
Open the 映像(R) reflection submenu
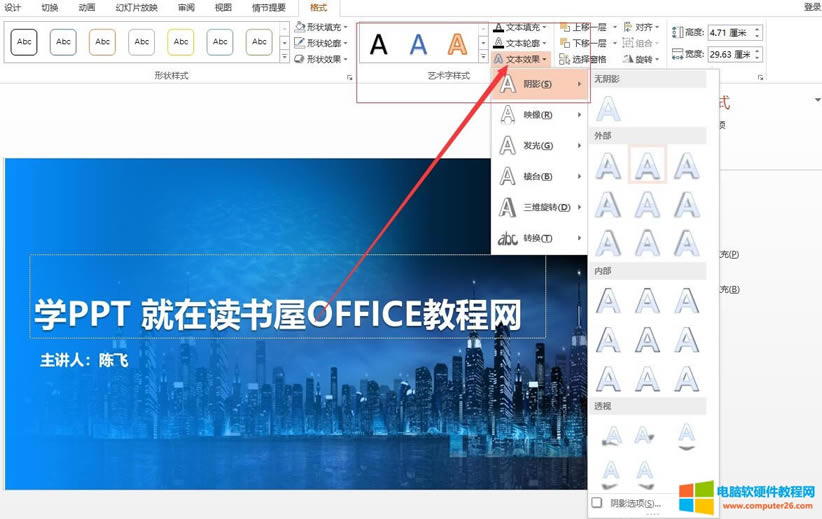(539, 115)
